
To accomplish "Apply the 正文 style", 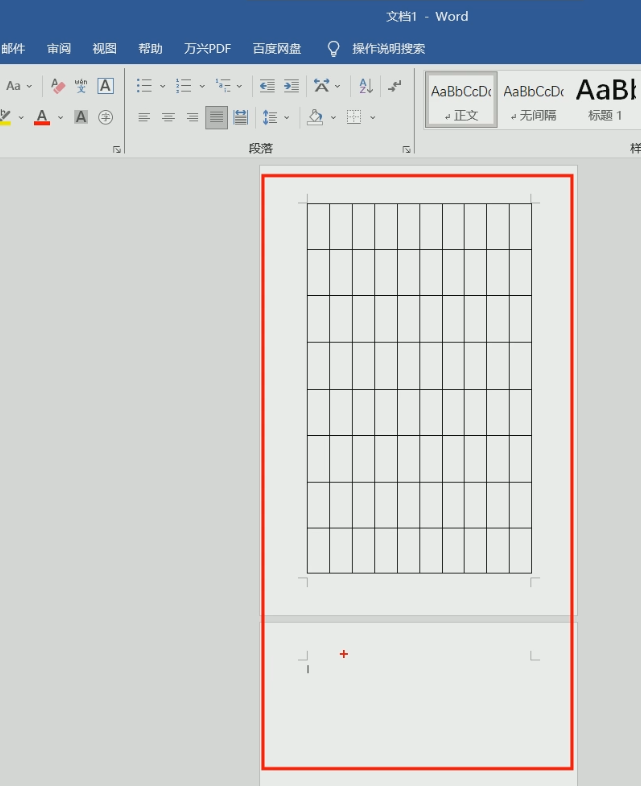I will [x=461, y=99].
